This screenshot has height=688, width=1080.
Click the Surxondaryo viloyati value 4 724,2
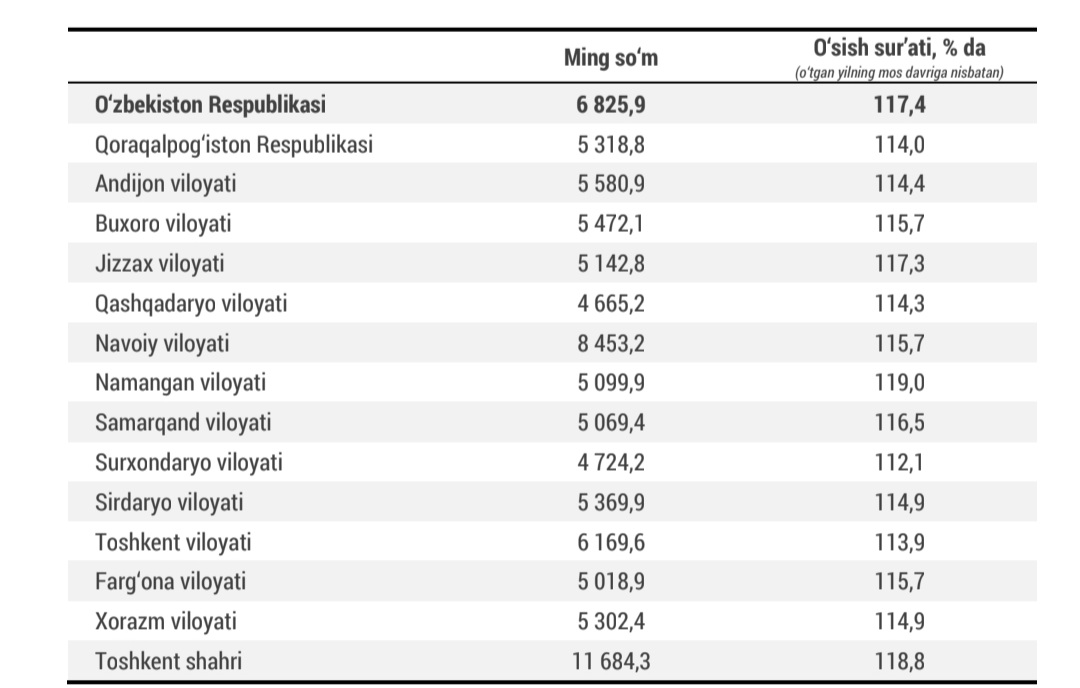(611, 462)
